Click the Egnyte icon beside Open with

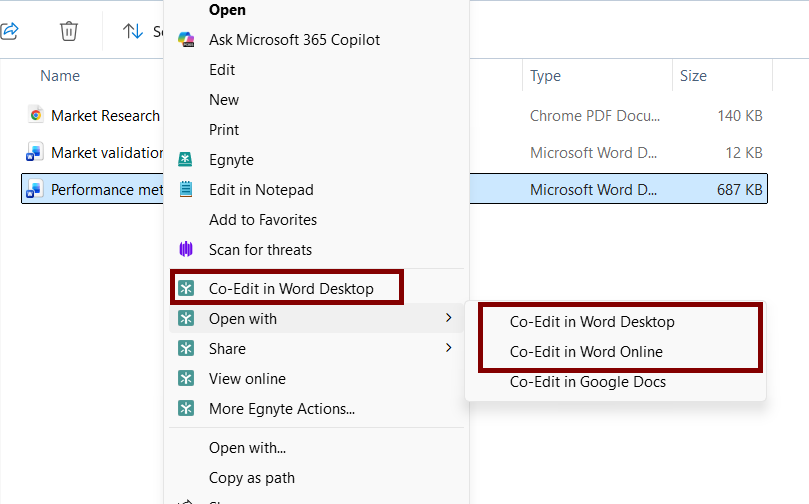186,318
